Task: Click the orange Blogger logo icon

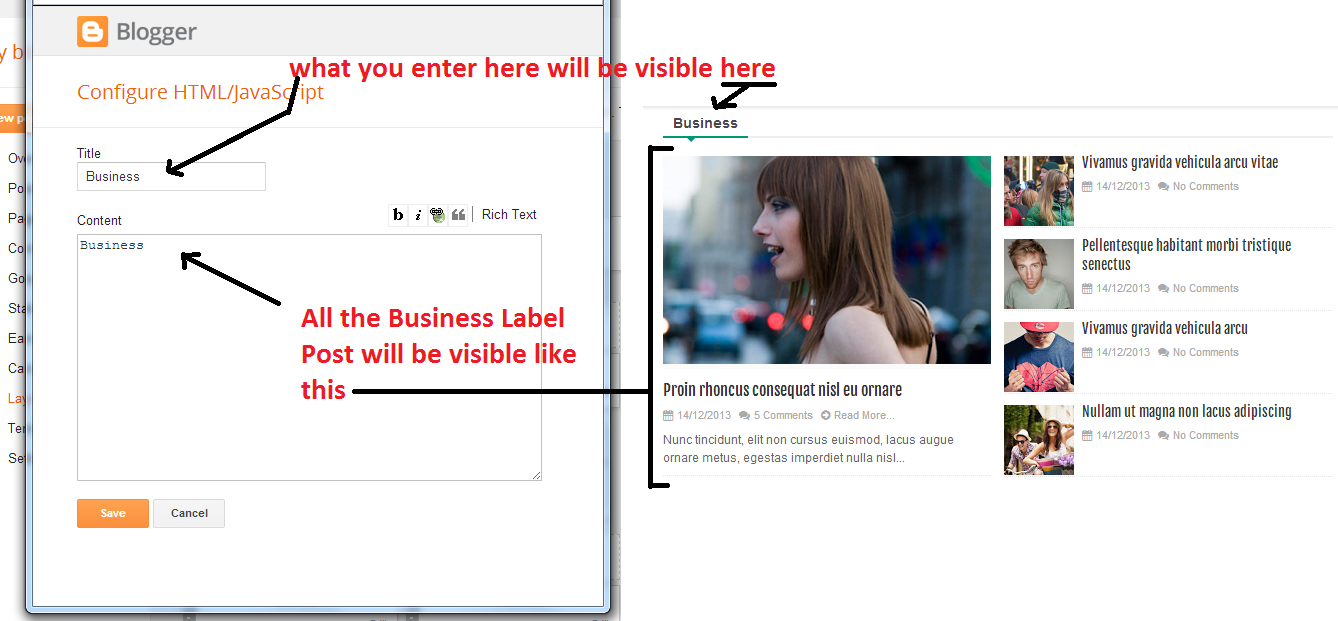Action: coord(92,32)
